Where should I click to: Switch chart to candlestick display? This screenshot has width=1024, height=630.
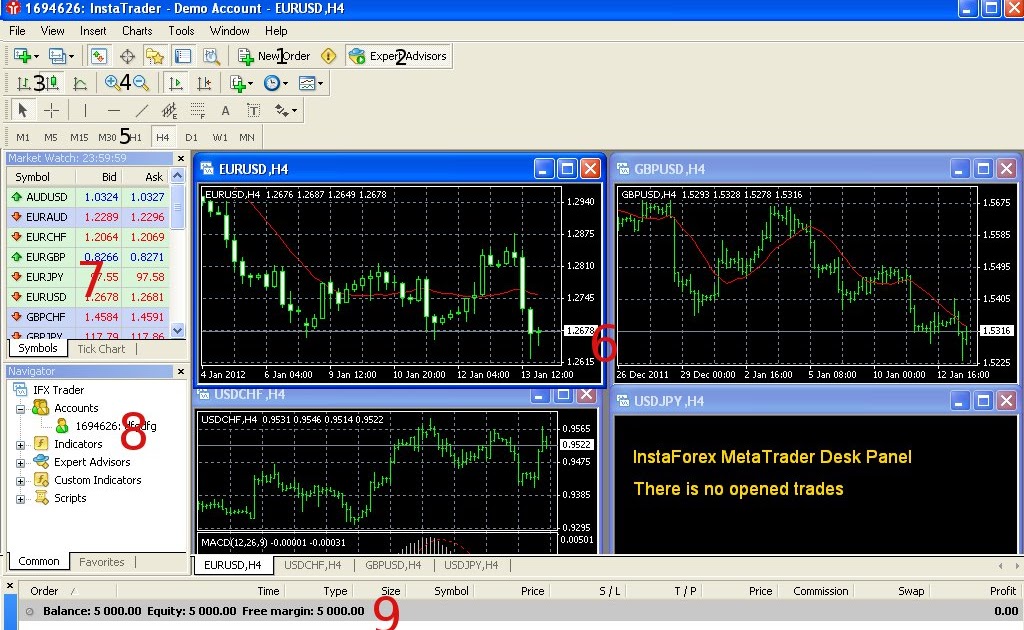click(x=51, y=82)
